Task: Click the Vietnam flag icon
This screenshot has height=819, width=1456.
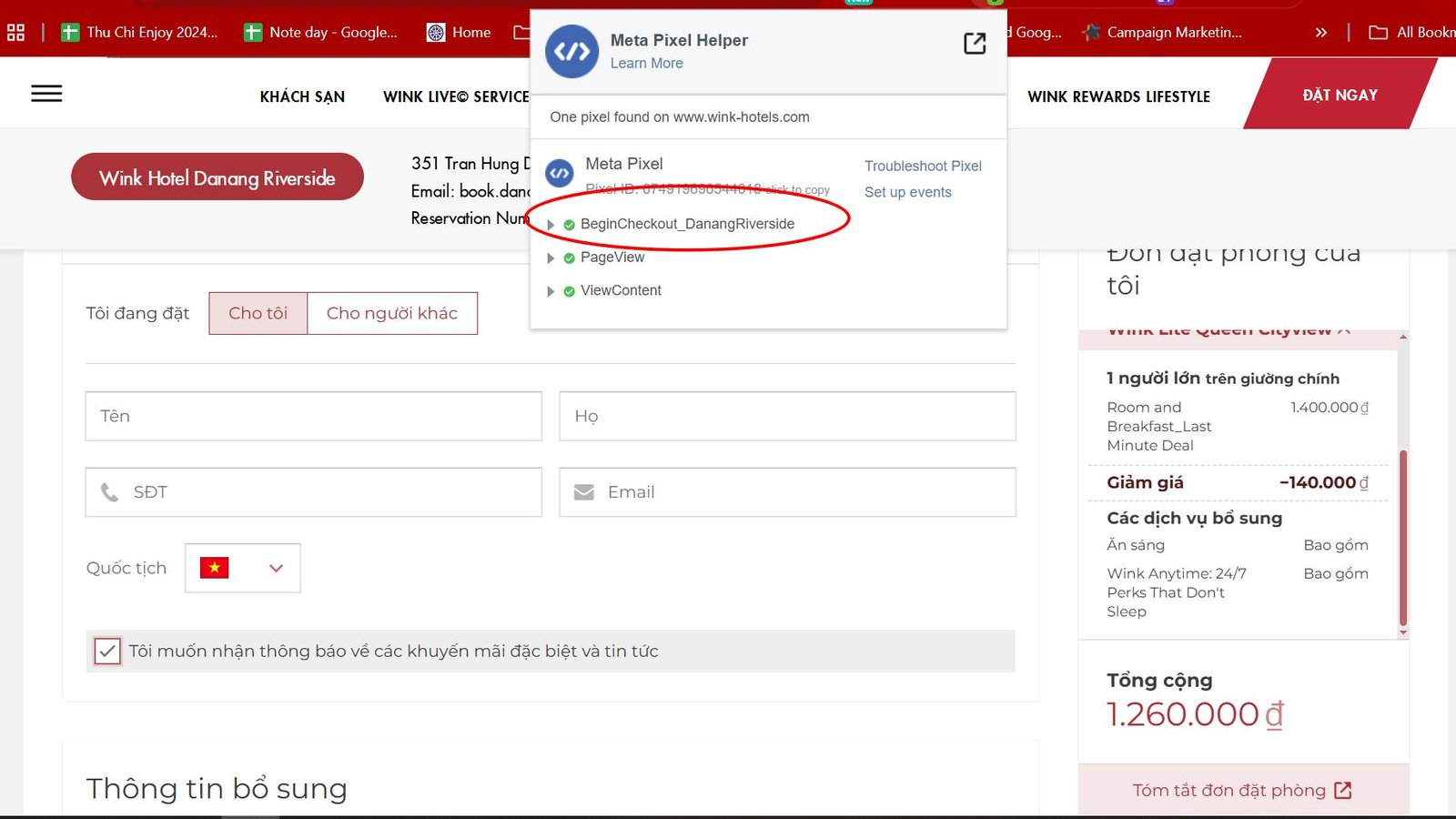Action: 215,568
